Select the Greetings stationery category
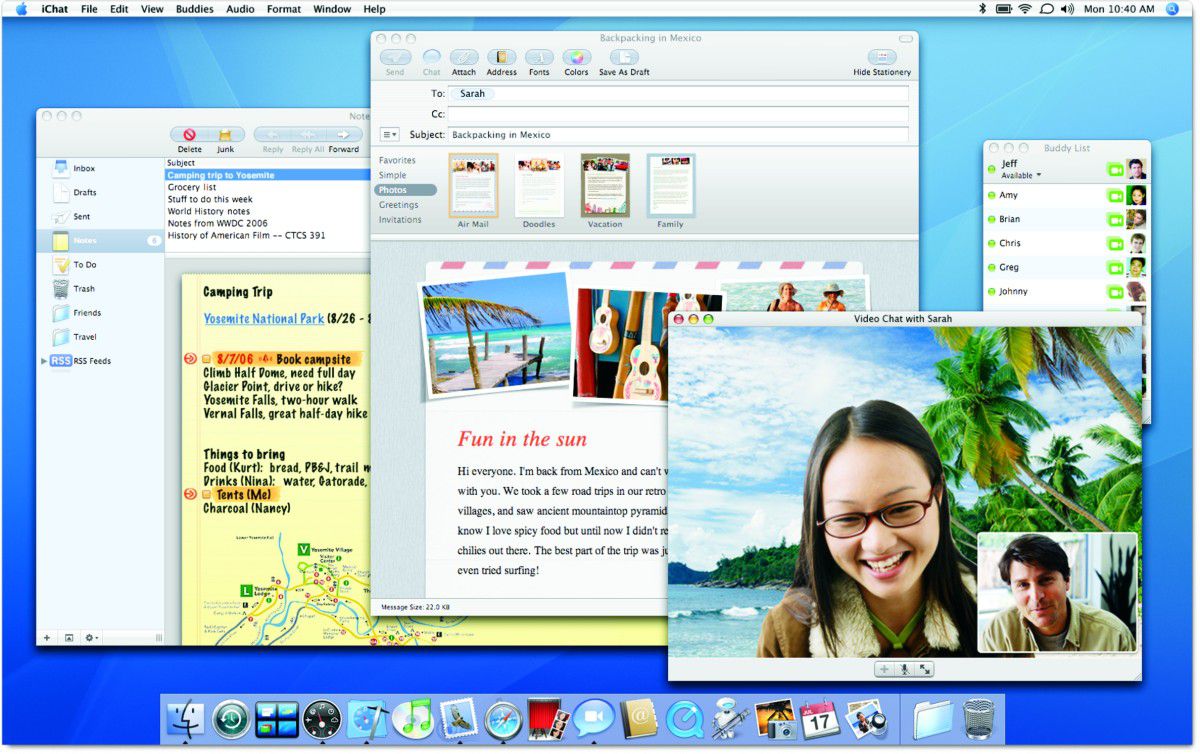The width and height of the screenshot is (1200, 754). pos(399,205)
